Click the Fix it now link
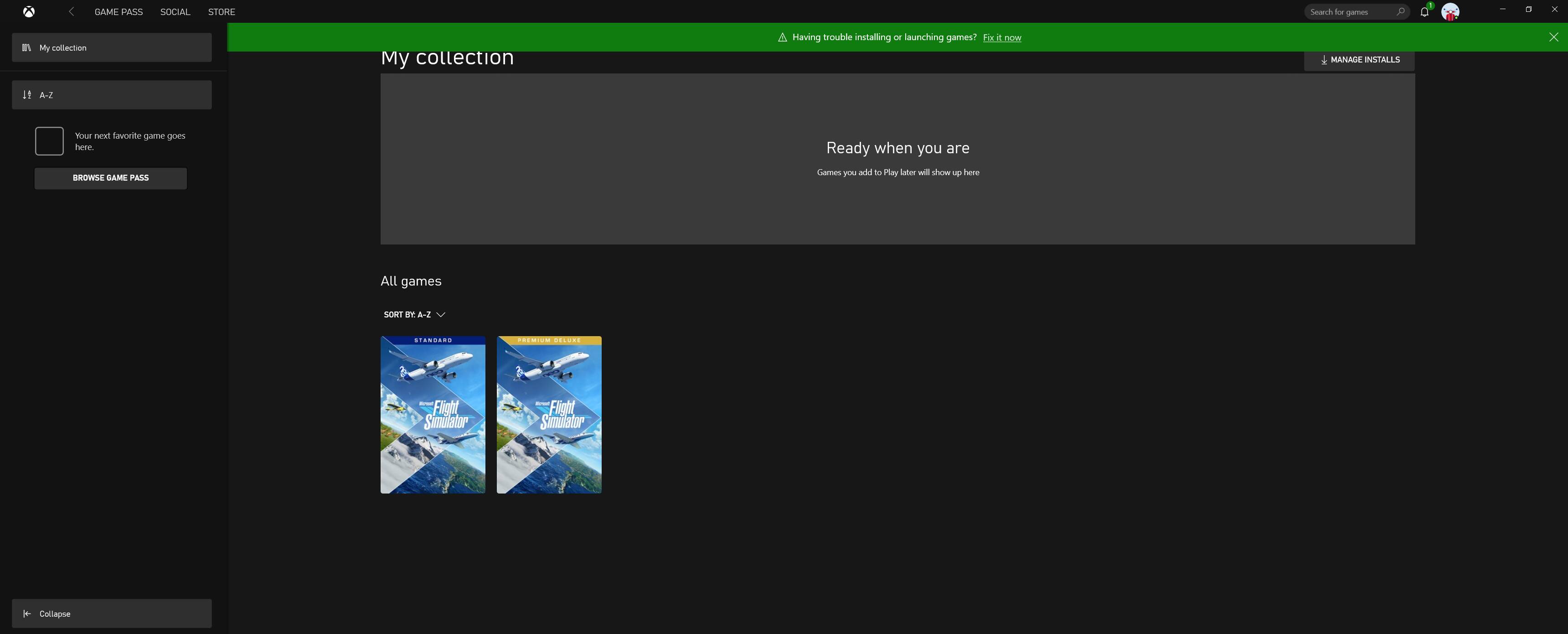Screen dimensions: 1568x634 pyautogui.click(x=1002, y=37)
